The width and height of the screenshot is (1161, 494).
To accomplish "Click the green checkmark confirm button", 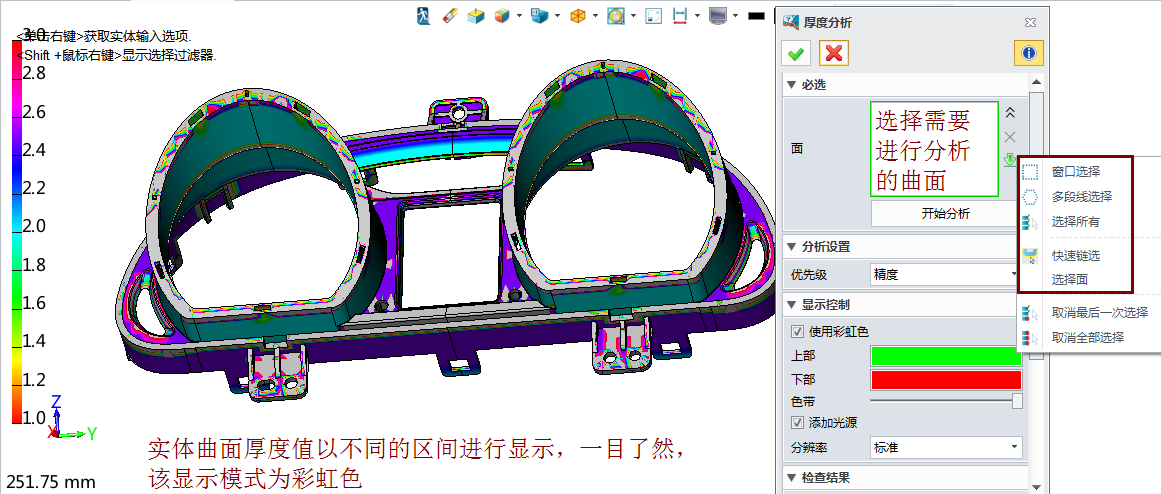I will pyautogui.click(x=798, y=54).
